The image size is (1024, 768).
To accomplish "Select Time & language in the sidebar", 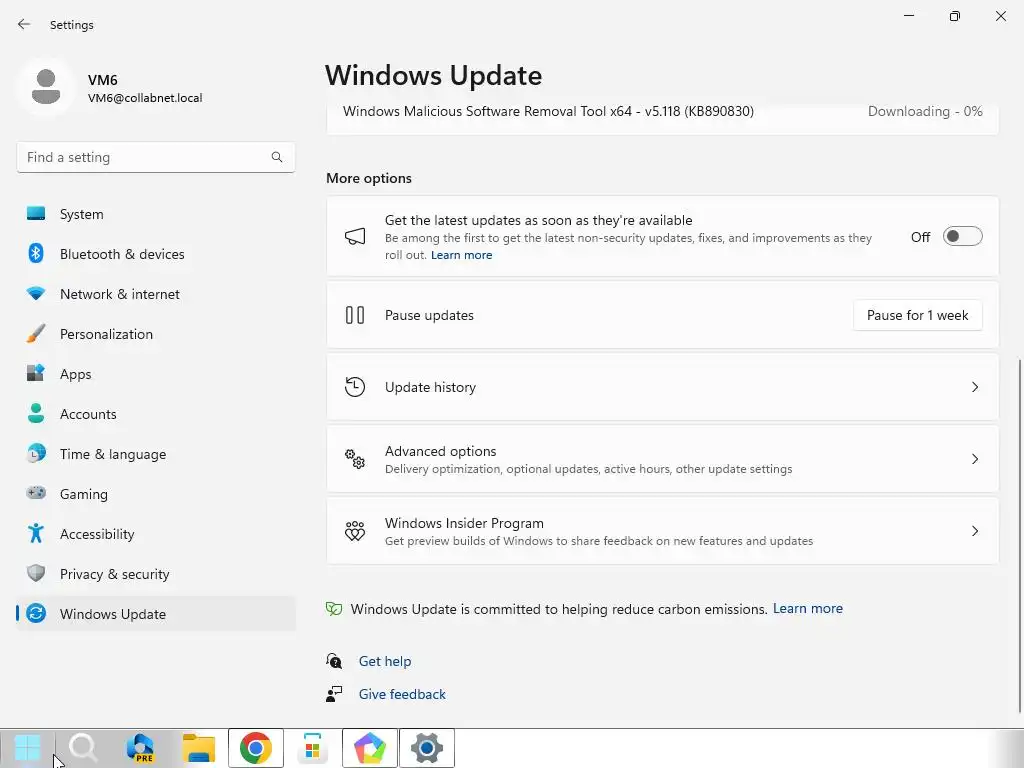I will point(155,453).
